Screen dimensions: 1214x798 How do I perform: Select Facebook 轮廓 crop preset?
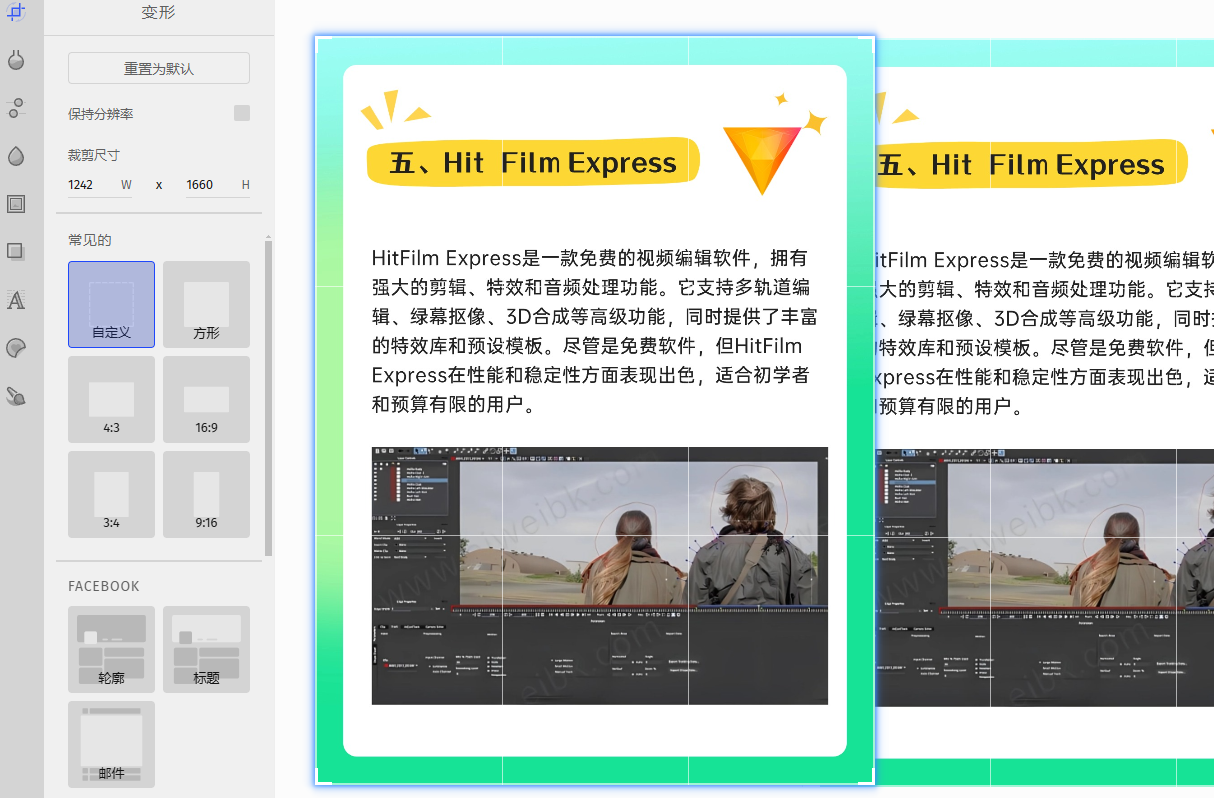pyautogui.click(x=111, y=649)
